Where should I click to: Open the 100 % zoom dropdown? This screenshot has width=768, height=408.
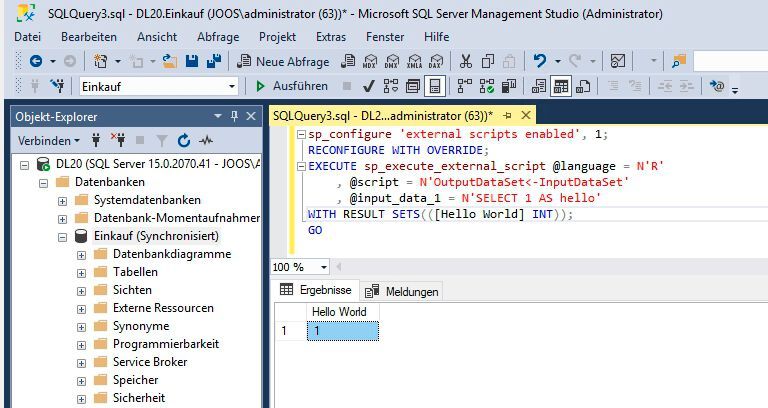(x=324, y=267)
